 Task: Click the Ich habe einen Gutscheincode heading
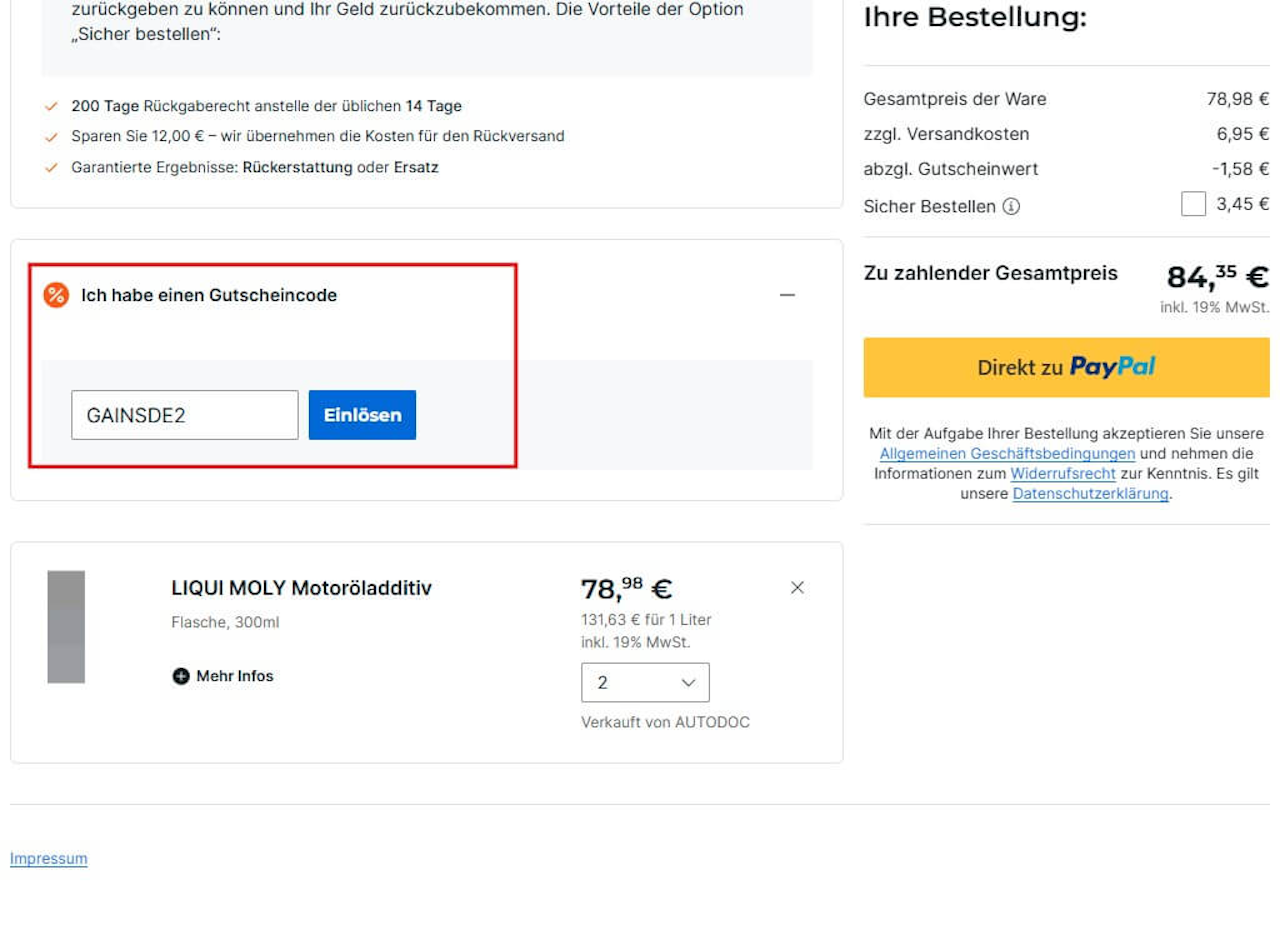click(209, 295)
